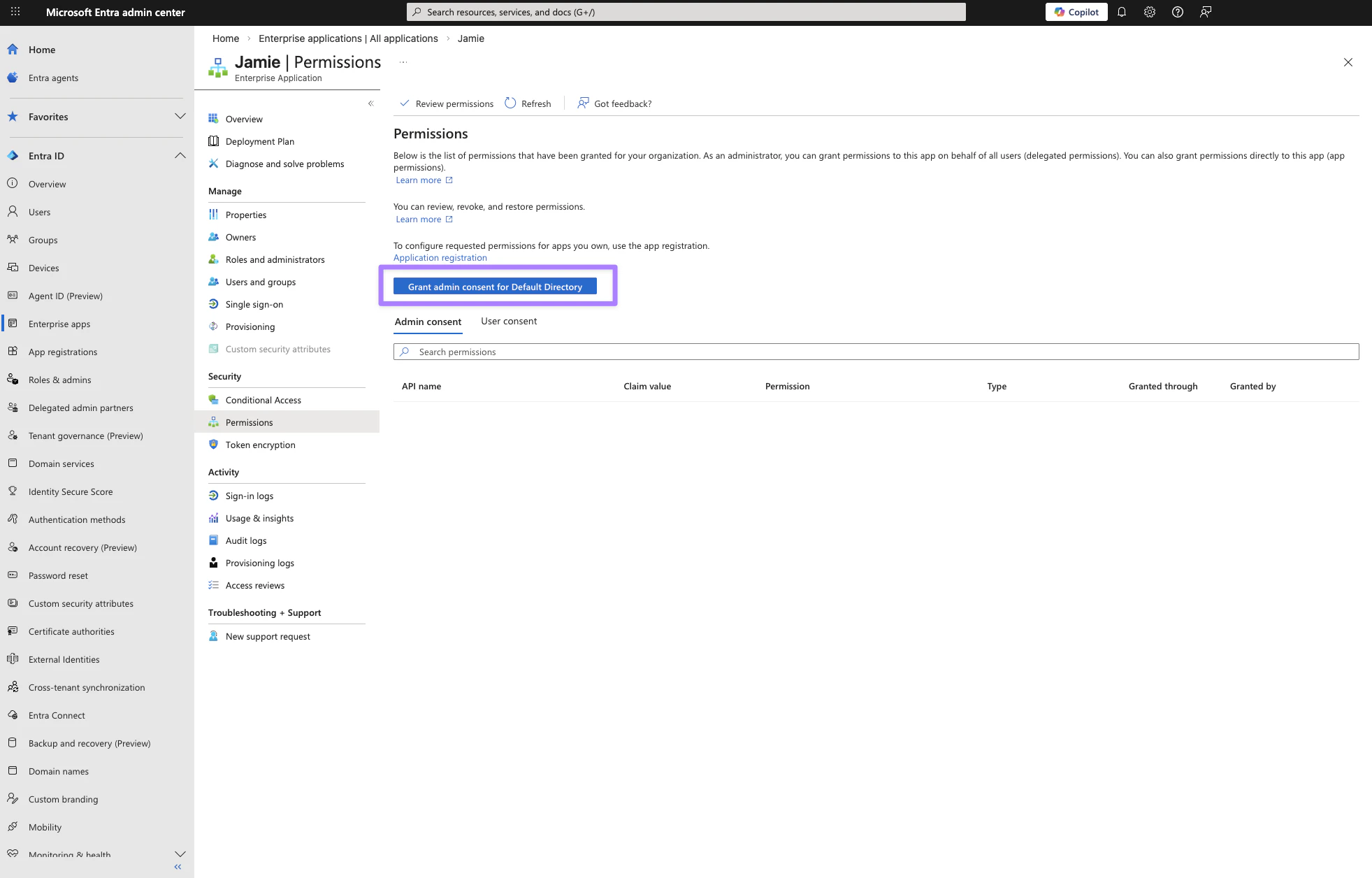Open the notifications bell icon
1372x878 pixels.
1122,12
